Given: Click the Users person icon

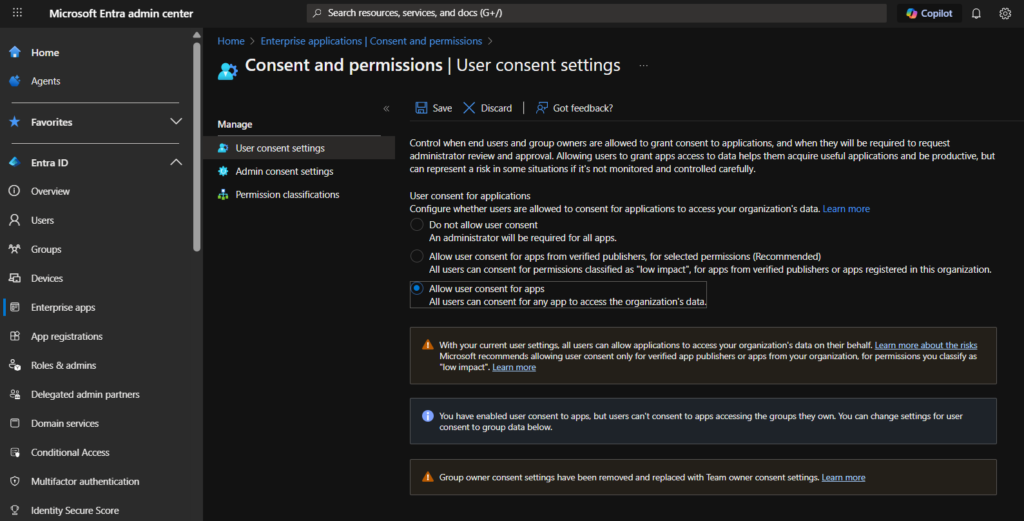Looking at the screenshot, I should [x=14, y=220].
